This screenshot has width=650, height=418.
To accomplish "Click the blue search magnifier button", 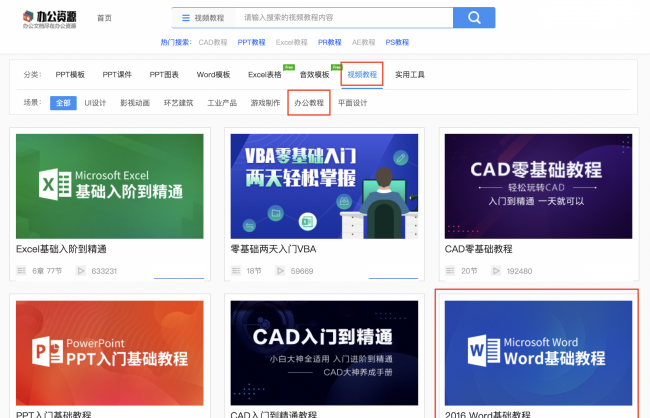I will tap(474, 17).
